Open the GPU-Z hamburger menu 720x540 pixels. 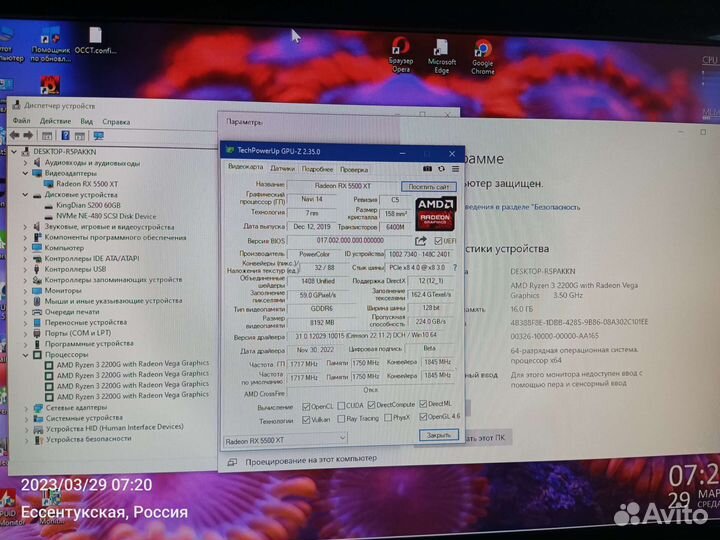point(455,169)
